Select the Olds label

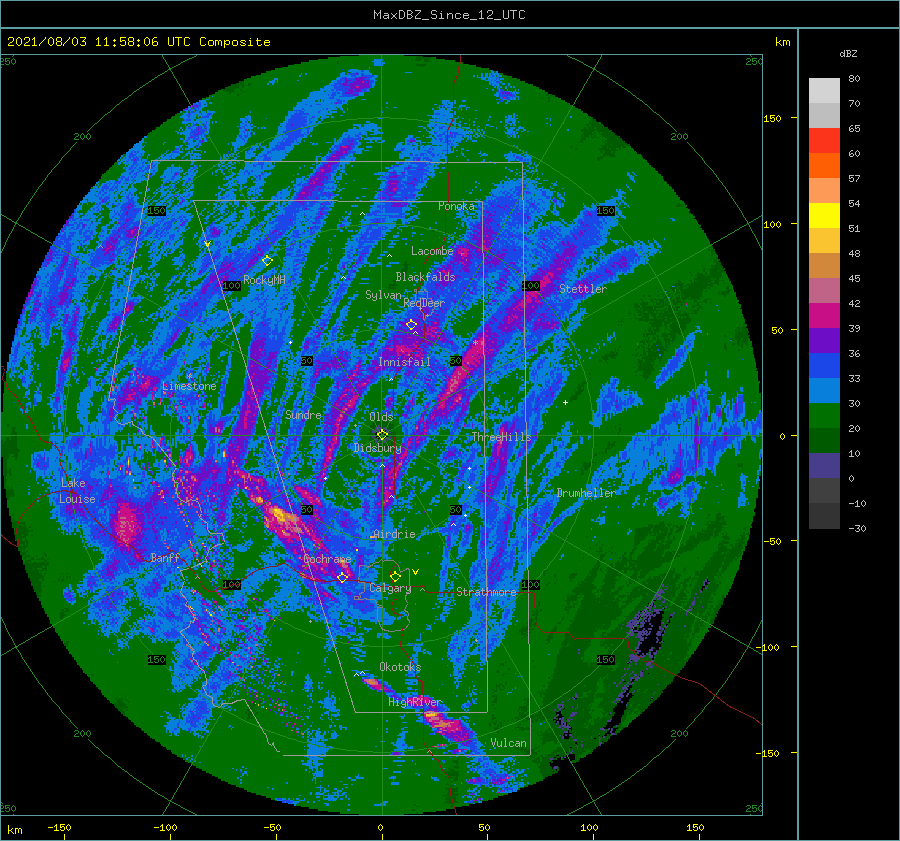pyautogui.click(x=381, y=417)
